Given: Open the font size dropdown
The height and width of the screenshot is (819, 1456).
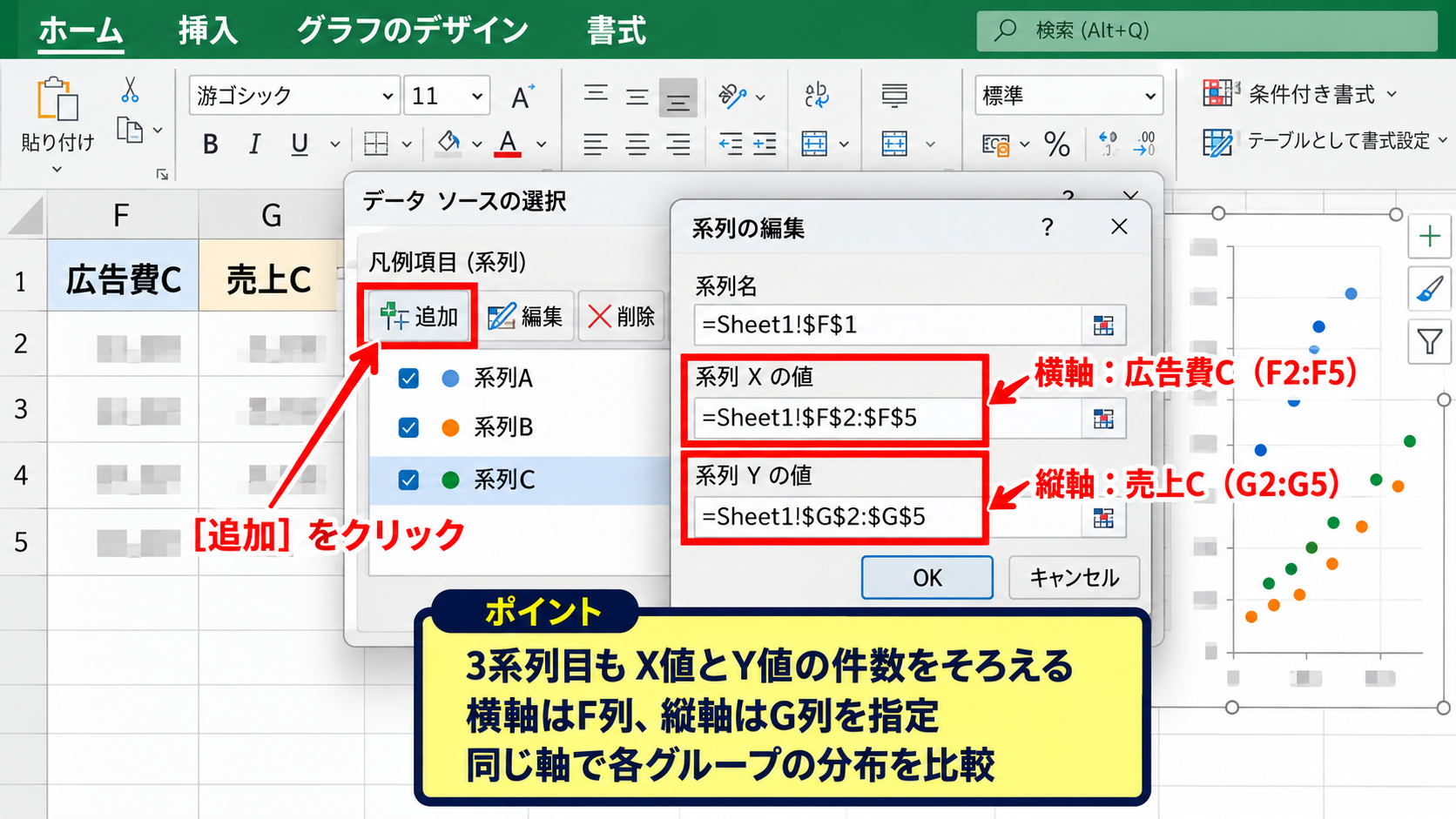Looking at the screenshot, I should 477,96.
